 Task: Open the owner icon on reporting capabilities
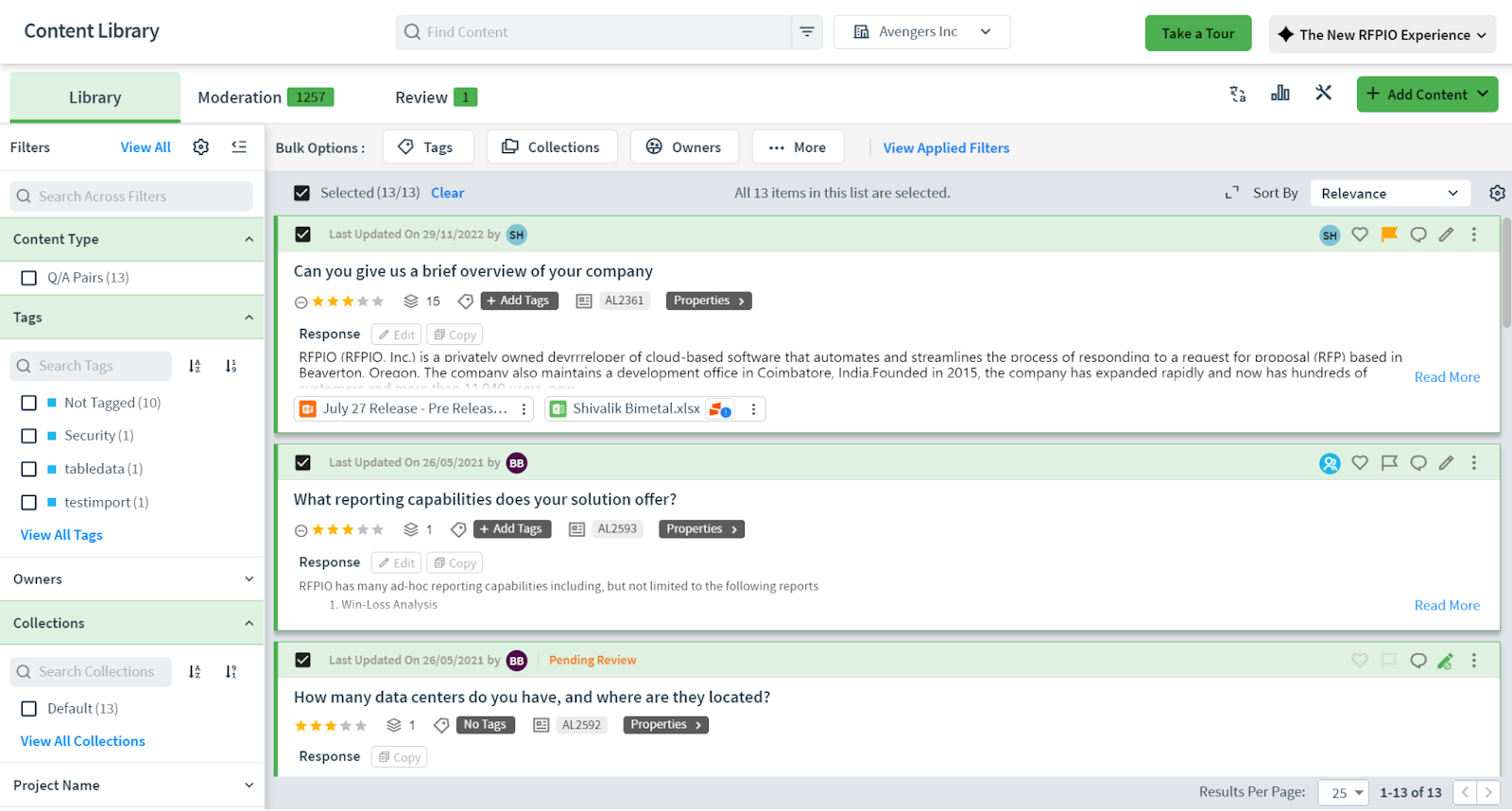click(1330, 464)
